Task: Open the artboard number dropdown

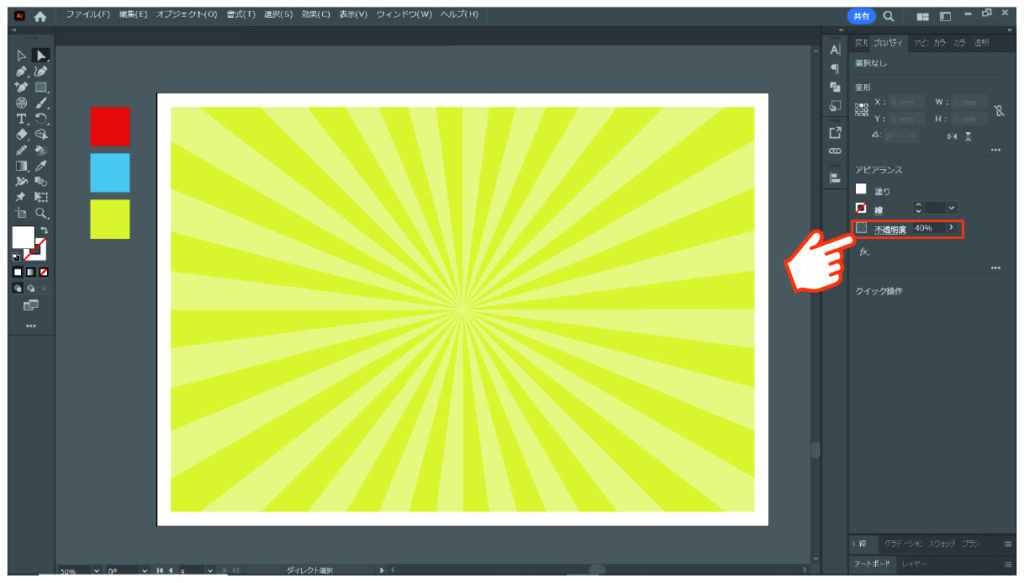Action: coord(210,571)
